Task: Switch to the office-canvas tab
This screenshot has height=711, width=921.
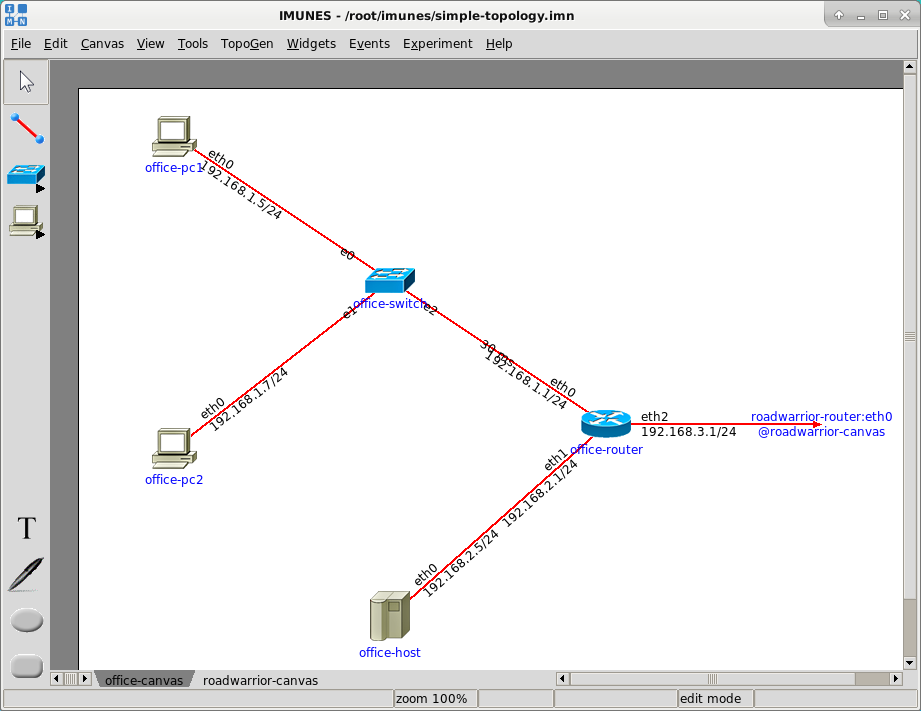Action: [x=144, y=680]
